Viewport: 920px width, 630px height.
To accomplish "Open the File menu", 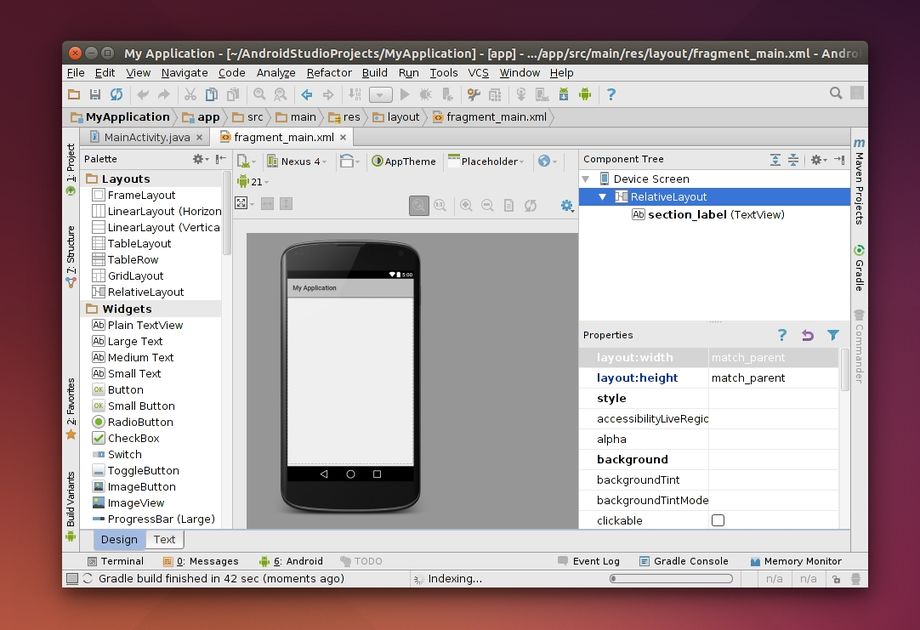I will point(76,73).
